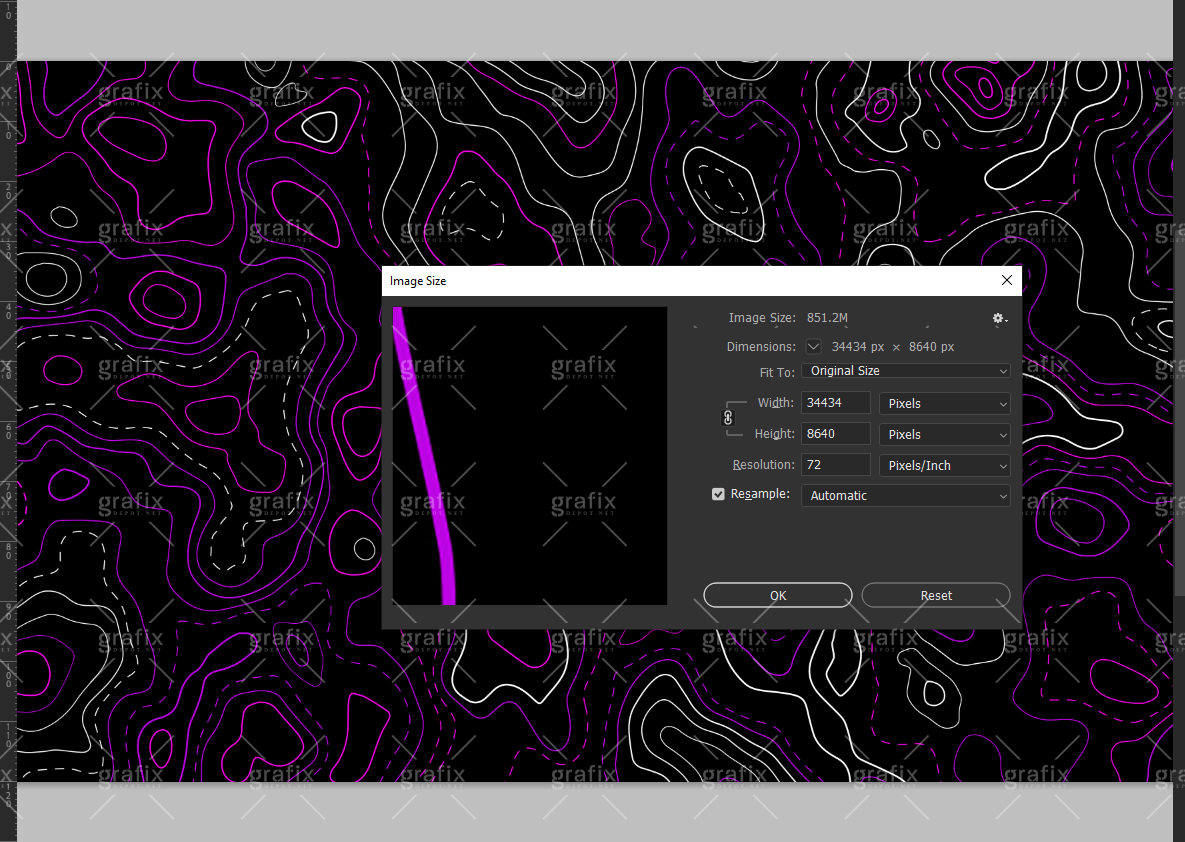
Task: Click the preview thumbnail in the dialog
Action: (529, 455)
